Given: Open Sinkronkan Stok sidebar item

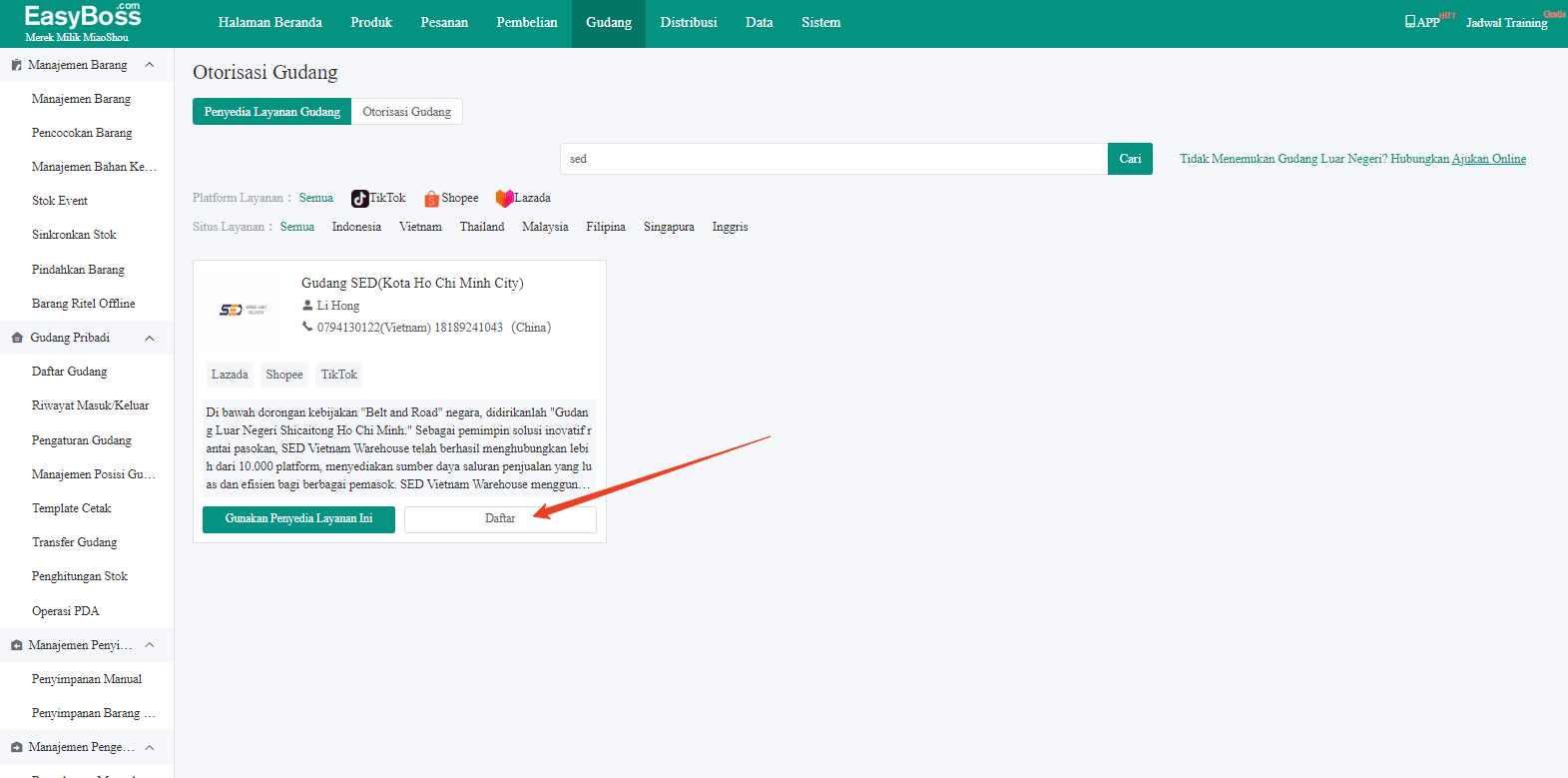Looking at the screenshot, I should pyautogui.click(x=74, y=235).
